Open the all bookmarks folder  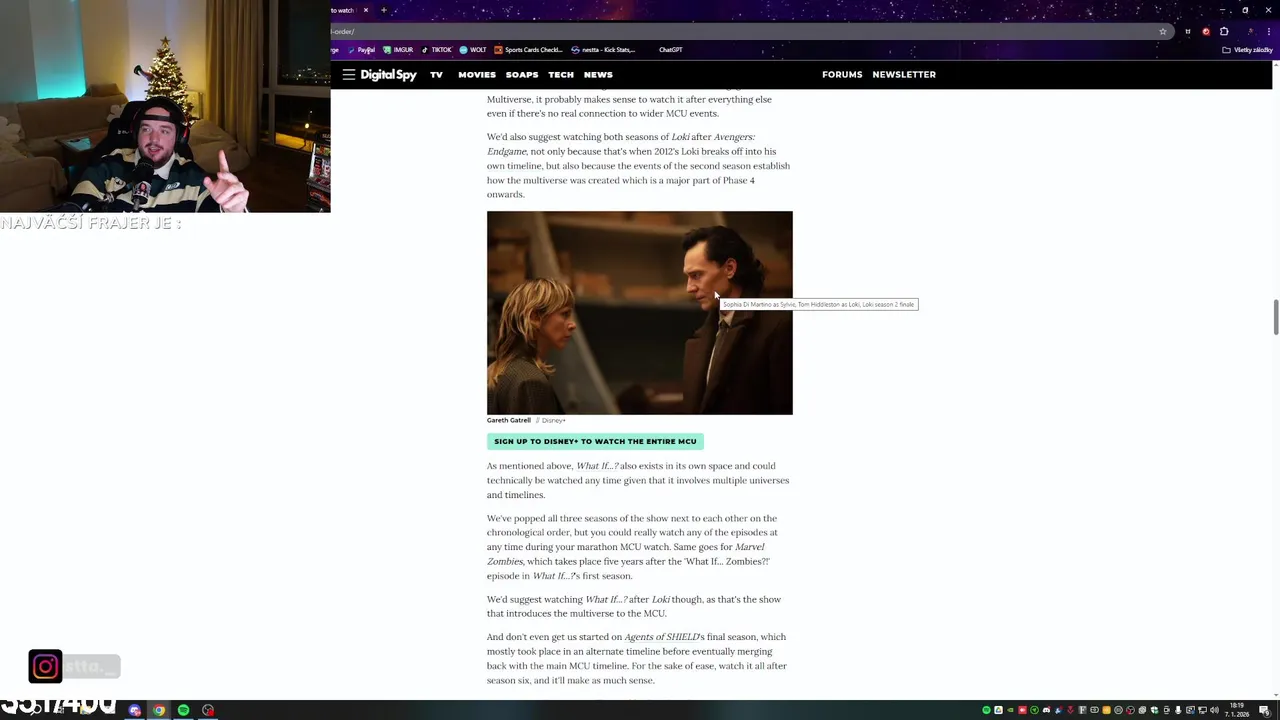click(1248, 50)
